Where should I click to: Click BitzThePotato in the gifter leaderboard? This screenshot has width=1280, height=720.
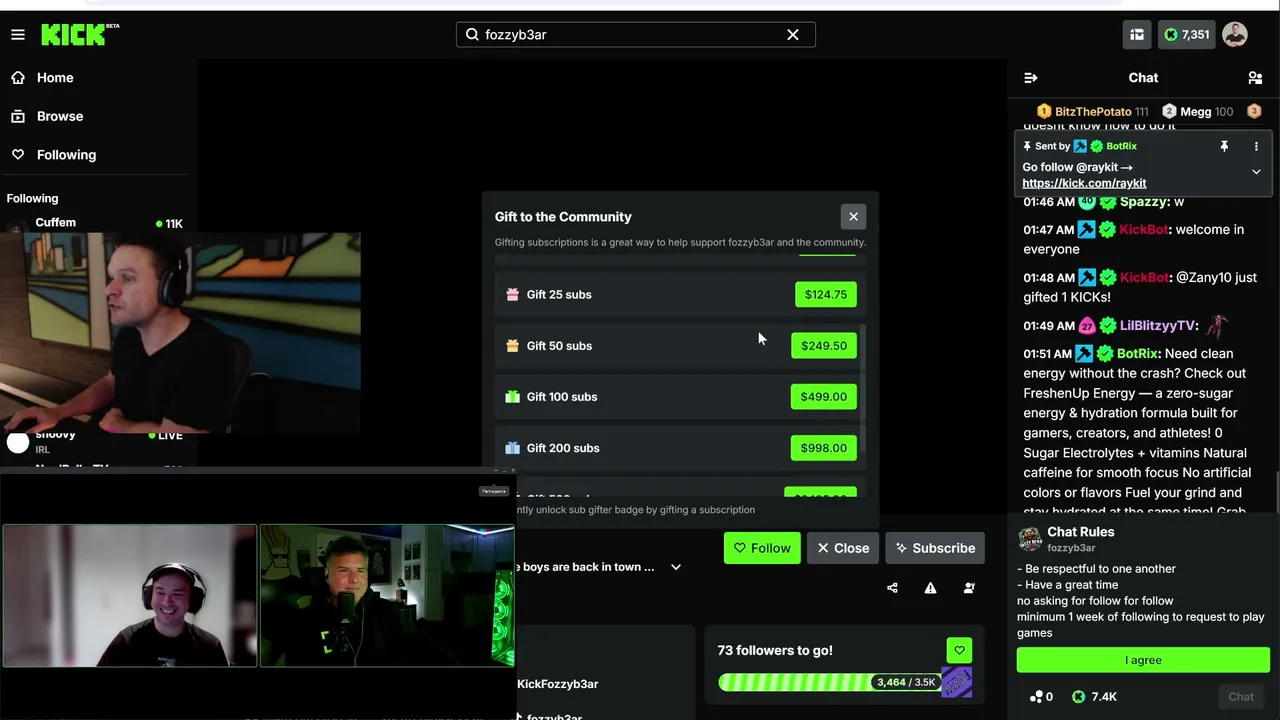point(1092,112)
